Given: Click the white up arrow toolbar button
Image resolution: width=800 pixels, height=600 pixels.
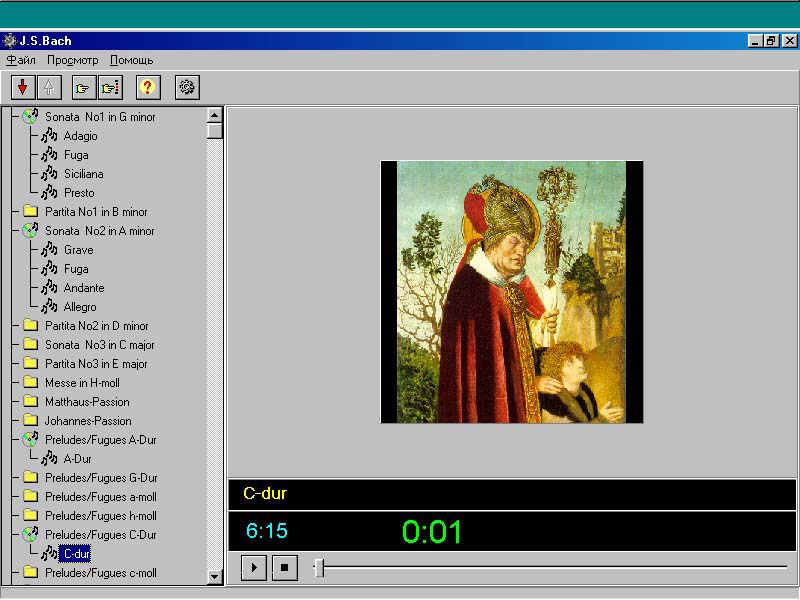Looking at the screenshot, I should [47, 87].
